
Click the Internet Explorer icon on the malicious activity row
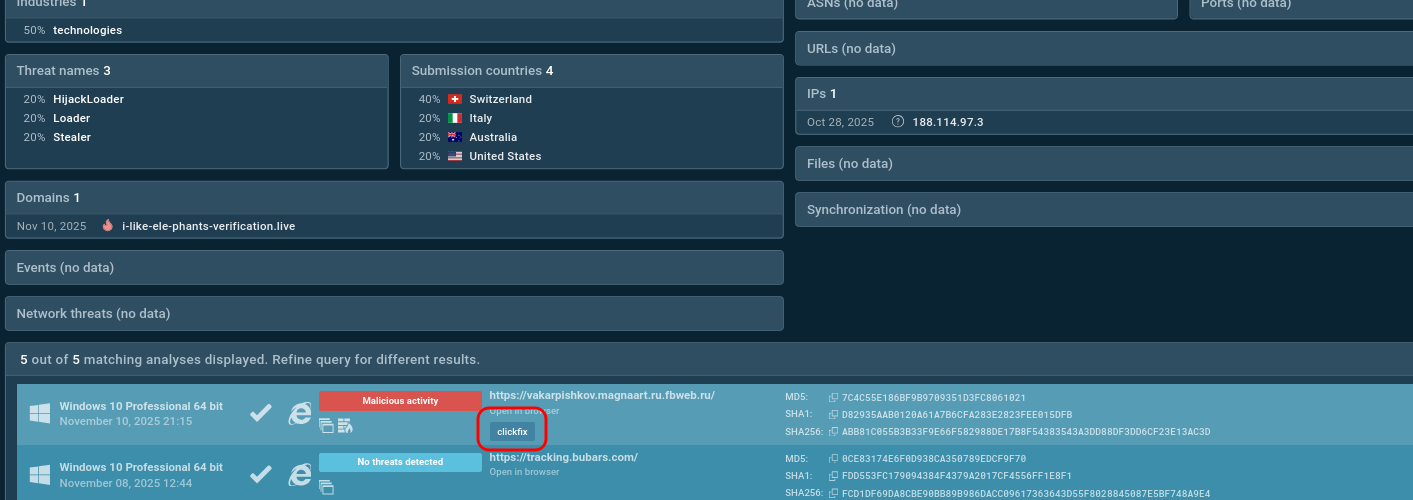299,413
